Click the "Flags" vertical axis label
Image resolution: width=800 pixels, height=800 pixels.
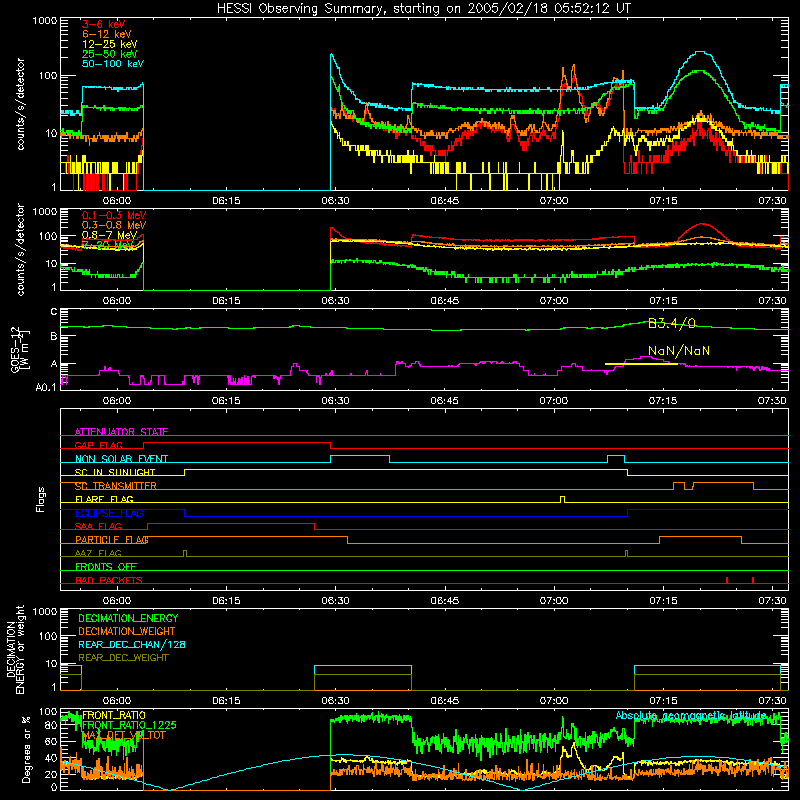point(41,499)
